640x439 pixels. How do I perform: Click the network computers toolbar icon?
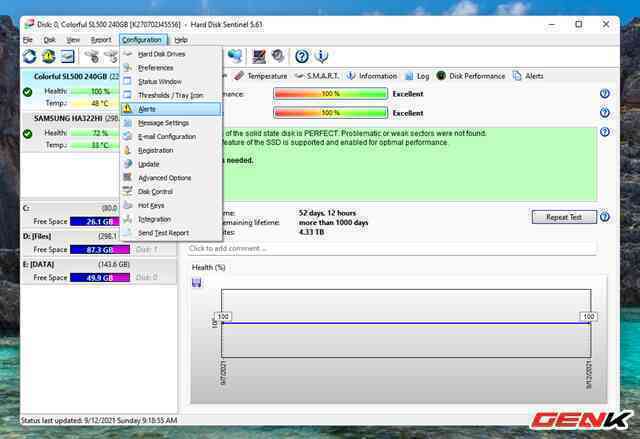[235, 56]
